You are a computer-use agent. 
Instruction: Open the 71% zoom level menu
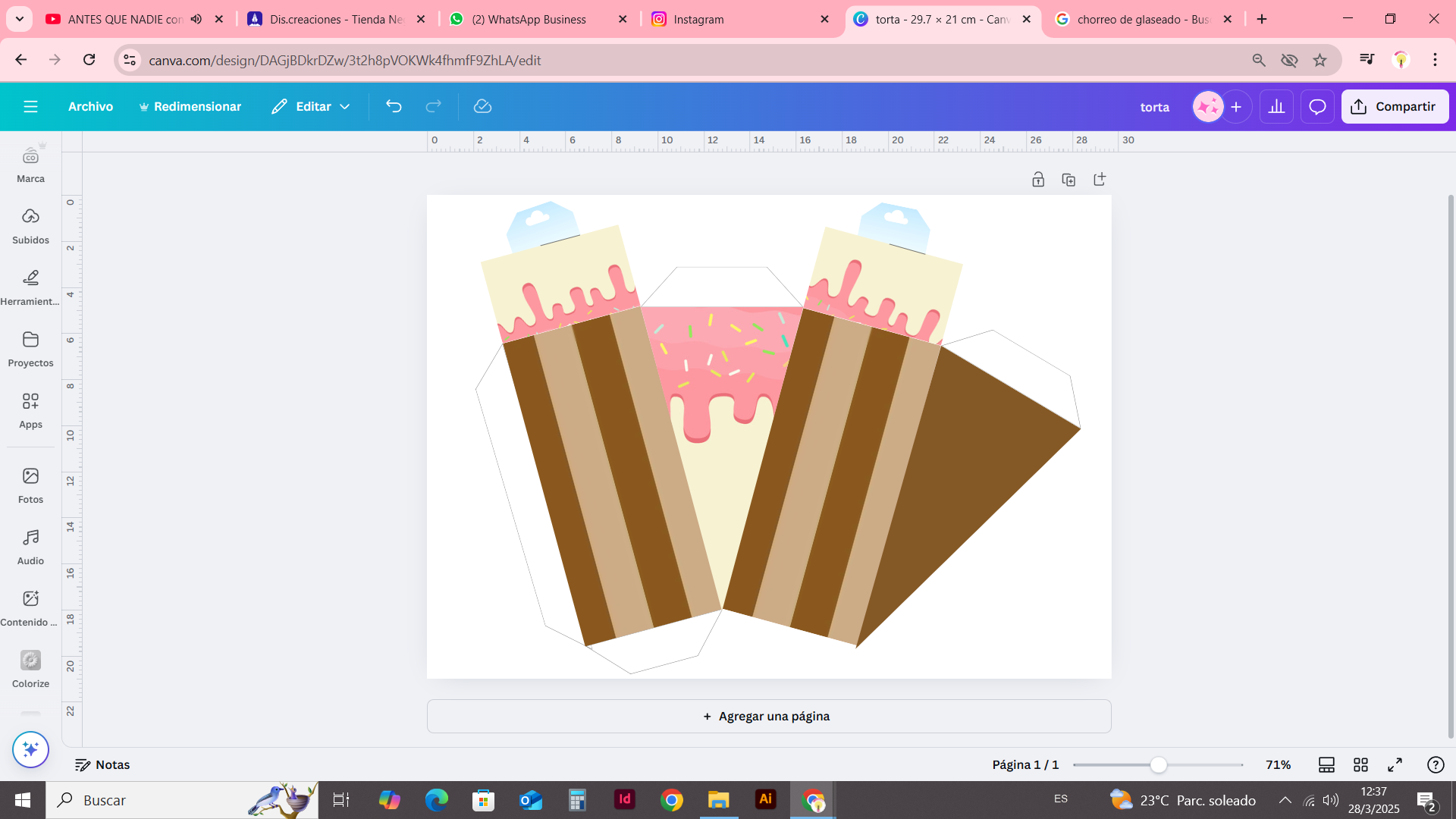tap(1278, 764)
